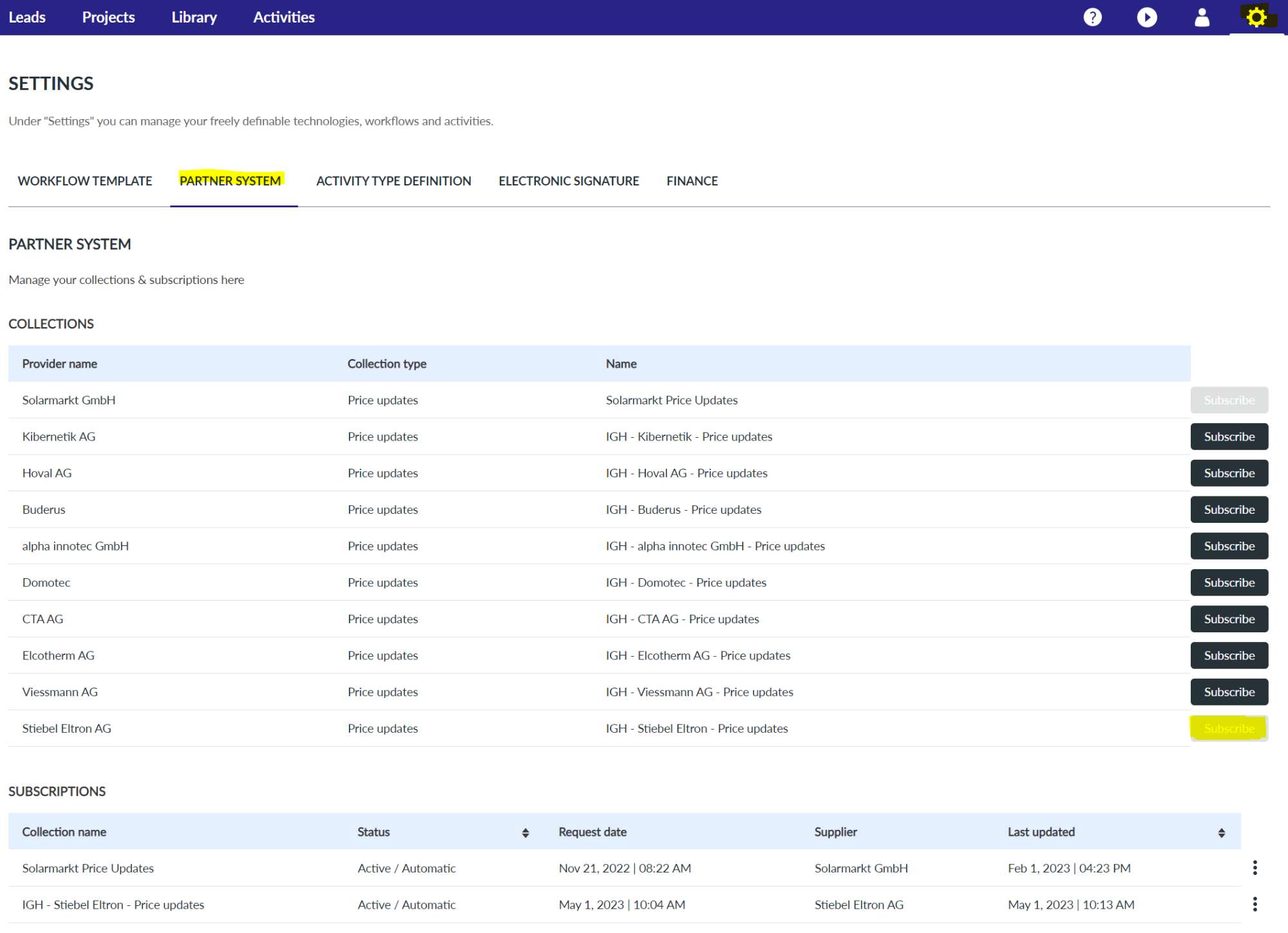Subscribe to Viessmann AG price updates
The width and height of the screenshot is (1288, 933).
point(1229,692)
